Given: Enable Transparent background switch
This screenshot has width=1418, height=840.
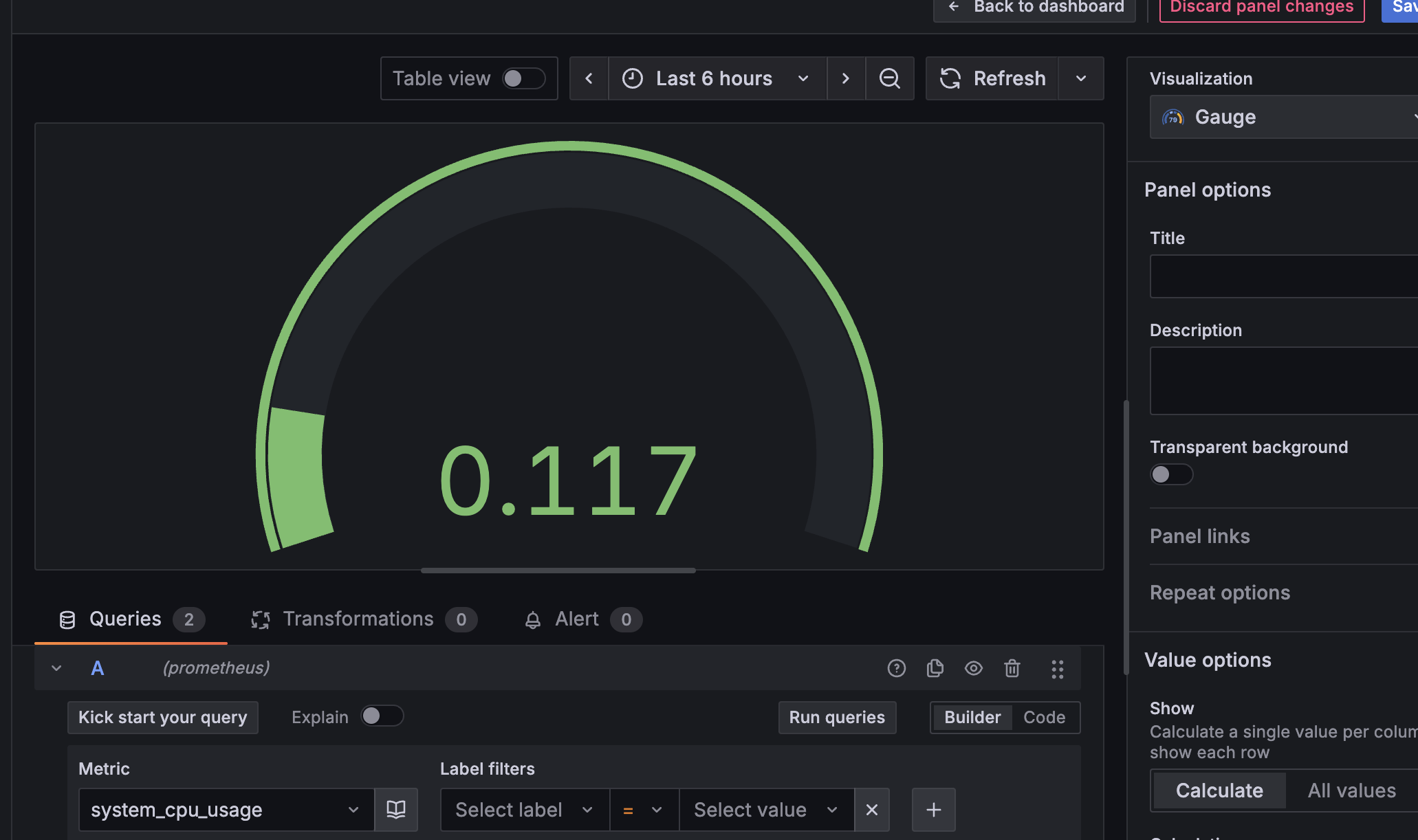Looking at the screenshot, I should pyautogui.click(x=1171, y=474).
